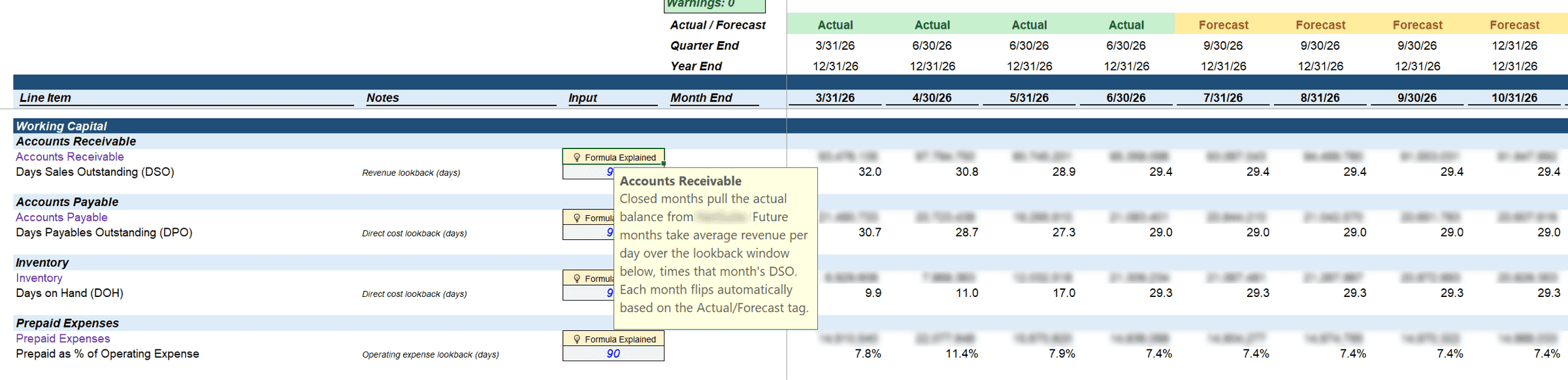This screenshot has width=1568, height=380.
Task: Select the DOH lookback days input cell
Action: pos(589,293)
